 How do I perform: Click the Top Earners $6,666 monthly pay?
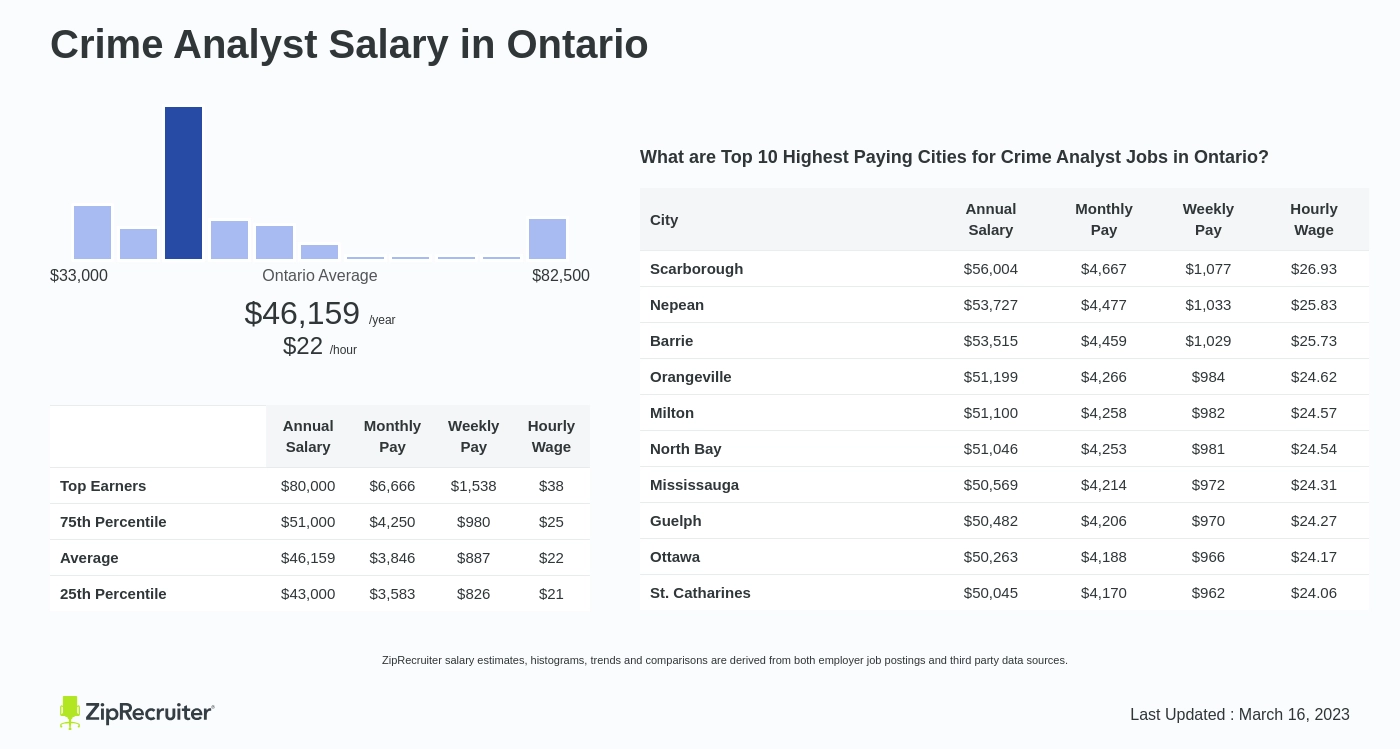click(x=392, y=485)
